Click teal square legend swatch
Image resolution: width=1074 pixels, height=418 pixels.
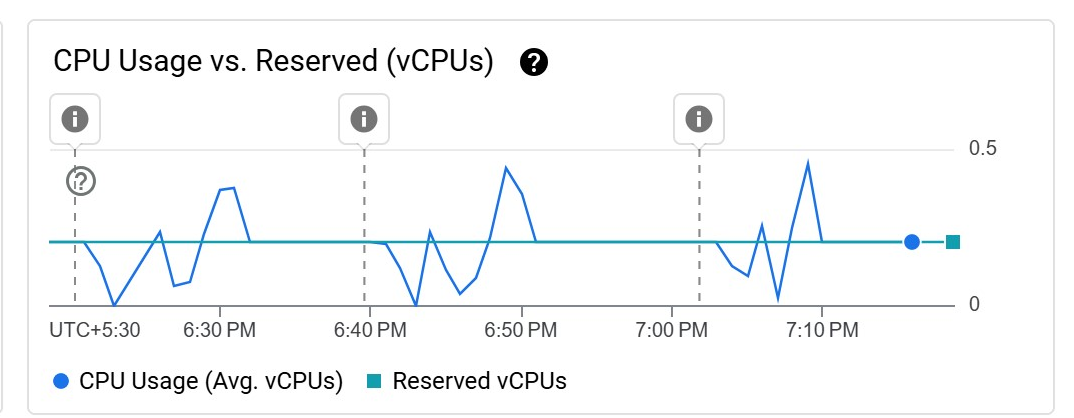[x=373, y=381]
